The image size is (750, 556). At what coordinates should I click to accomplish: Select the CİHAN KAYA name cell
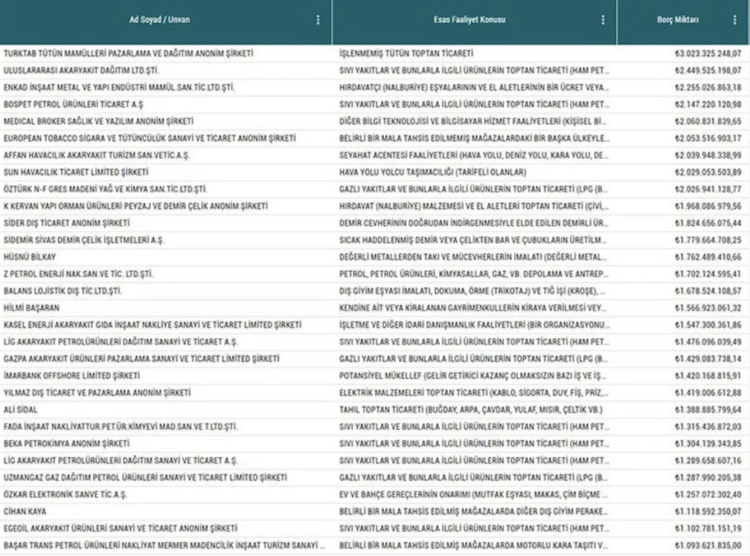pyautogui.click(x=25, y=512)
